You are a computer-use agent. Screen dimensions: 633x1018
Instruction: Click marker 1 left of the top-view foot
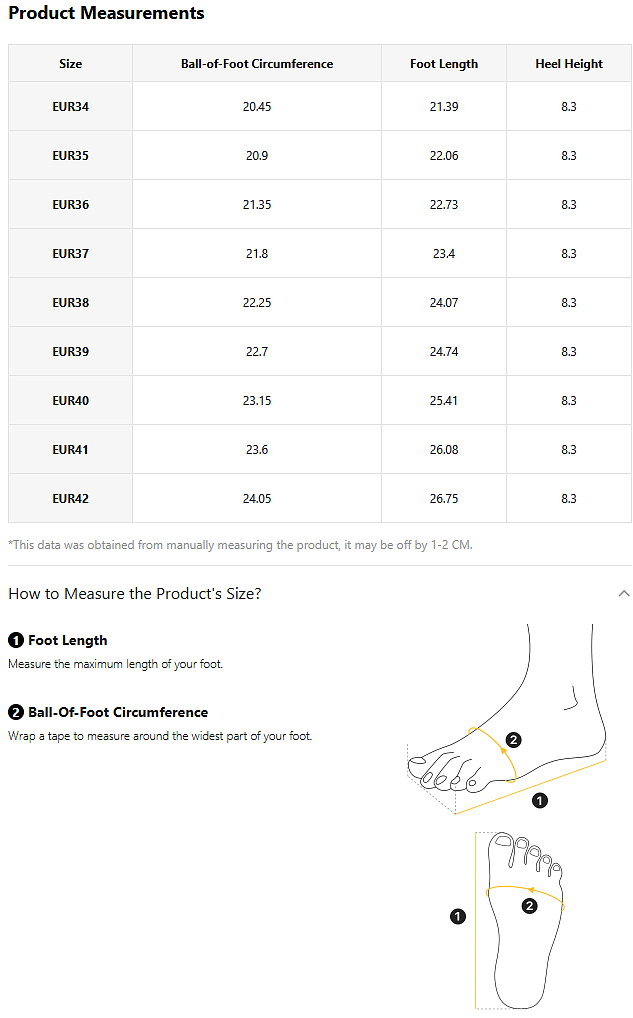[x=458, y=916]
